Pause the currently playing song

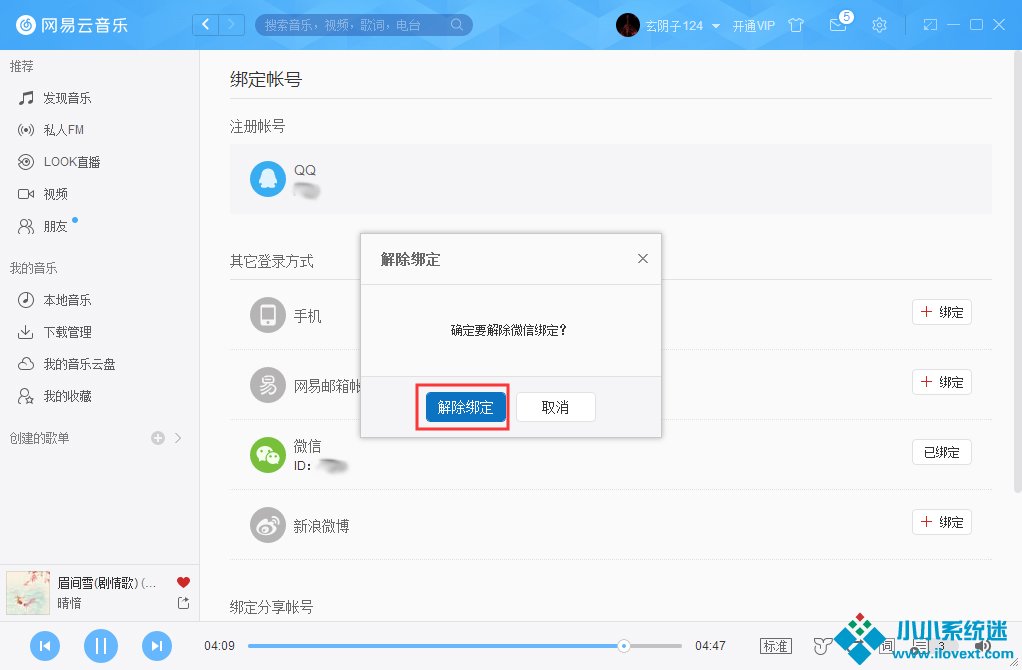(x=100, y=646)
